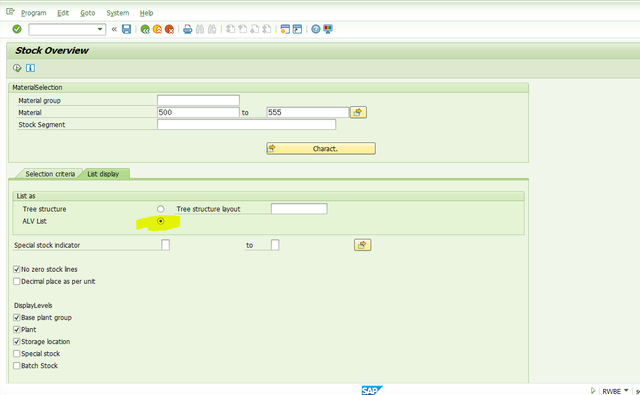640x395 pixels.
Task: Check the Decimal place as per unit checkbox
Action: 17,281
